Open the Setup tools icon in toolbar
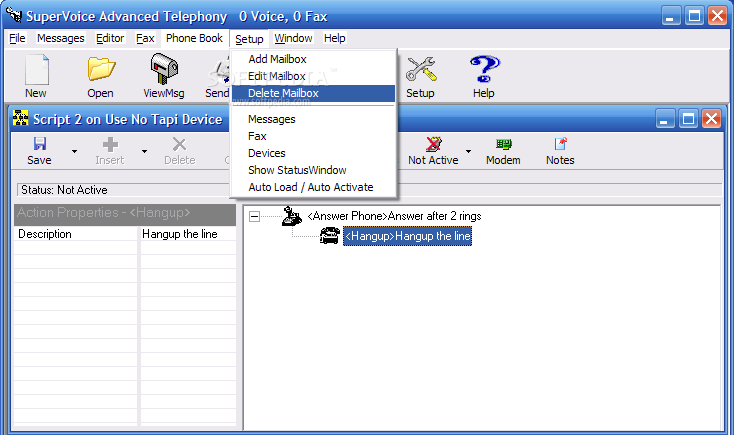Image resolution: width=734 pixels, height=435 pixels. coord(421,69)
